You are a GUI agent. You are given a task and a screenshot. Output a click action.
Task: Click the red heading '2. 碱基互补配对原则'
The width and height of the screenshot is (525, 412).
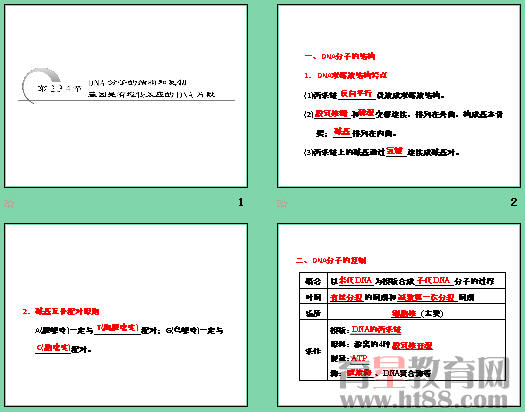point(61,312)
